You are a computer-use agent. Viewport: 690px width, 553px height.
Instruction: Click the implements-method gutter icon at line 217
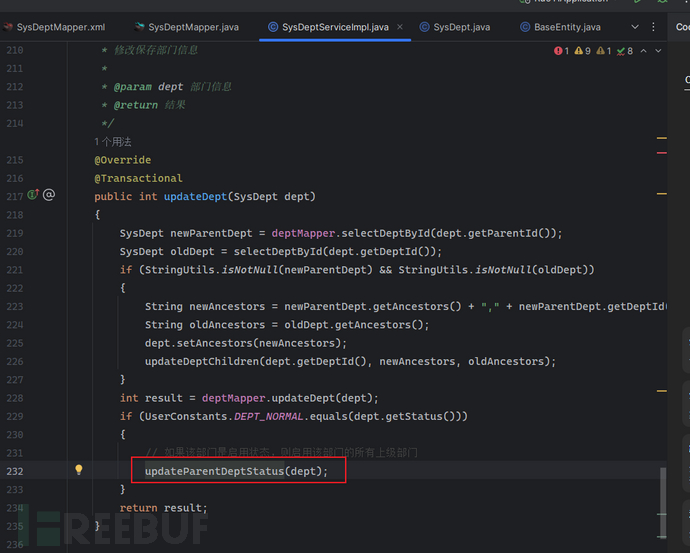click(x=33, y=194)
